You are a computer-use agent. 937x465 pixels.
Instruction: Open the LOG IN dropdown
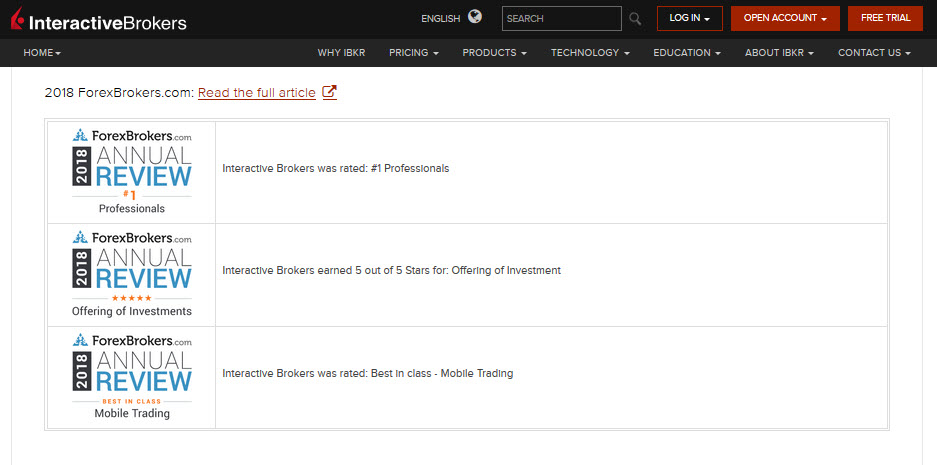(689, 19)
